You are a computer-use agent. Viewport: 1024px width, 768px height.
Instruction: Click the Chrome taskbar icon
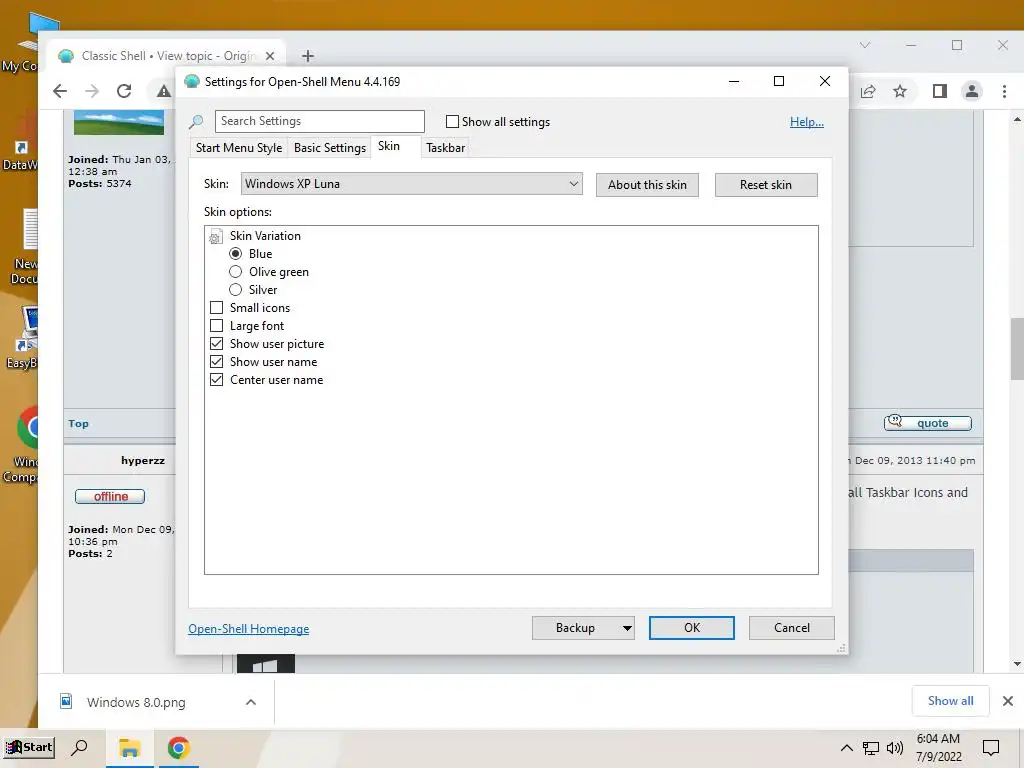[x=178, y=748]
